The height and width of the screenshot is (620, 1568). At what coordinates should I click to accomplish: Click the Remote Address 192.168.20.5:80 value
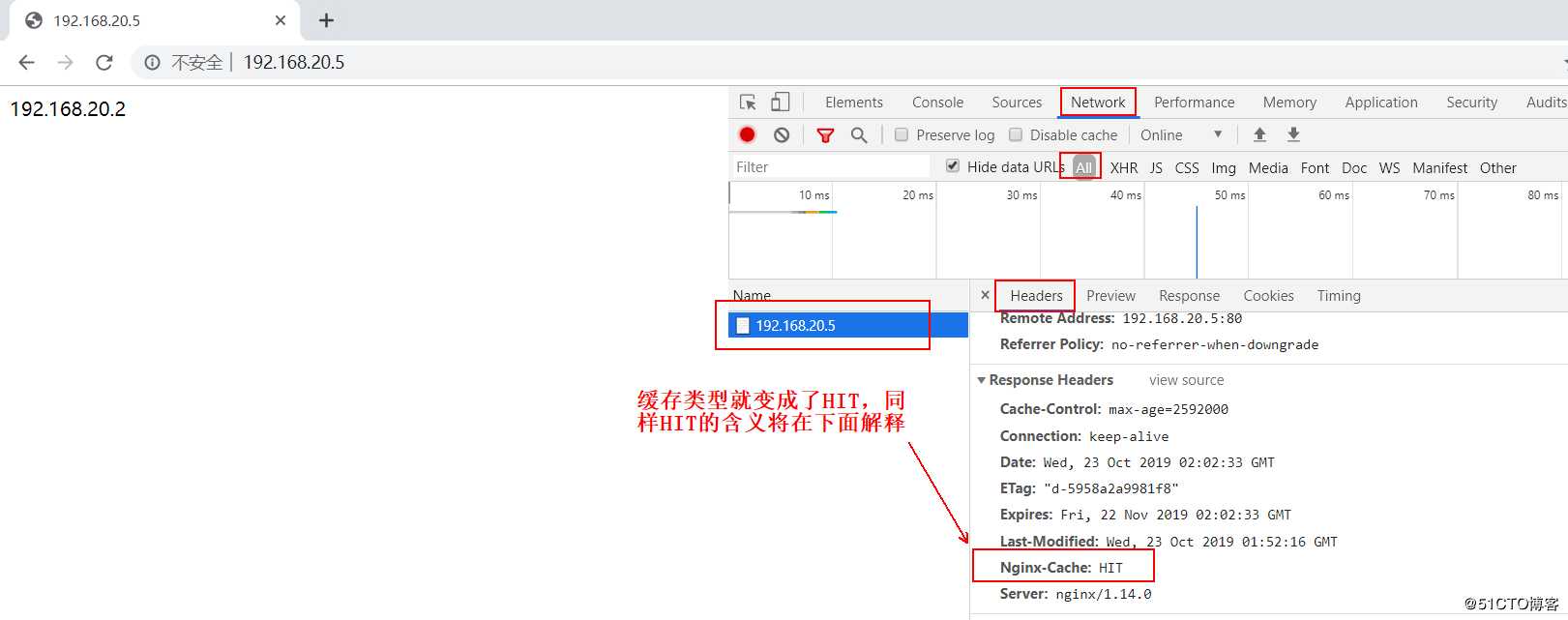tap(1182, 318)
